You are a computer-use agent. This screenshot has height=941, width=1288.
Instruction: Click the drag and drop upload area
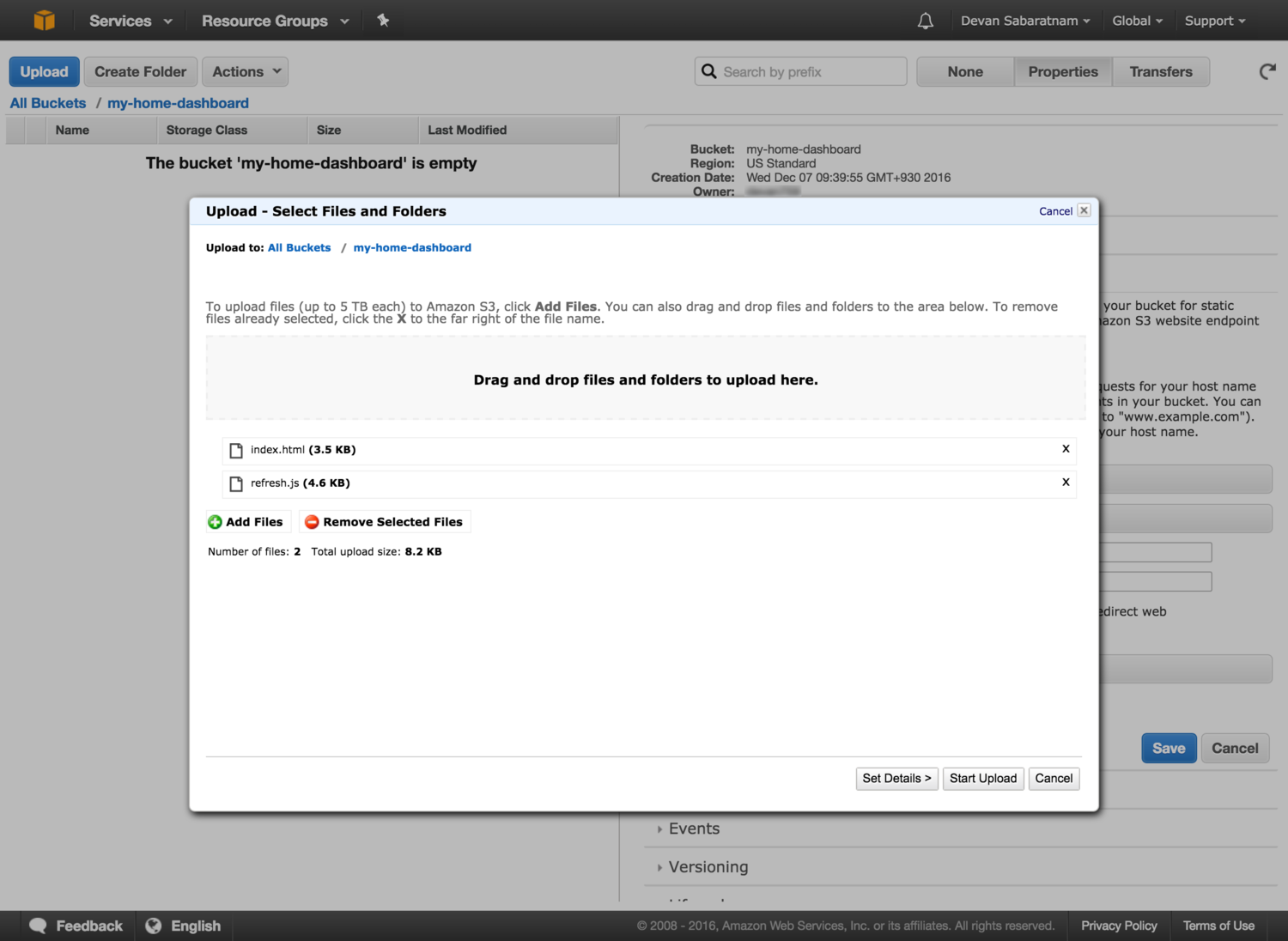[646, 379]
